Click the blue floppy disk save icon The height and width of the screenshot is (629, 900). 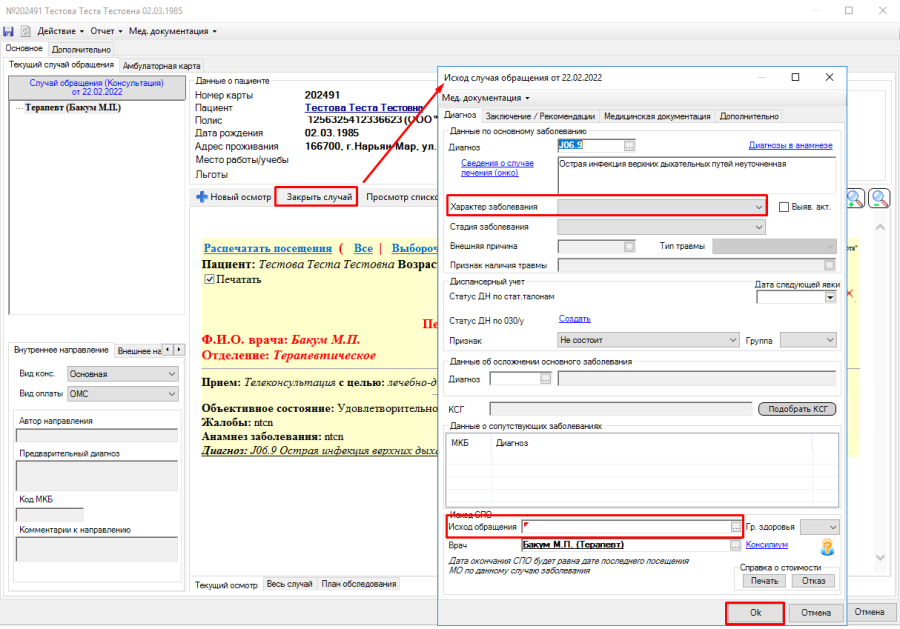pos(9,31)
